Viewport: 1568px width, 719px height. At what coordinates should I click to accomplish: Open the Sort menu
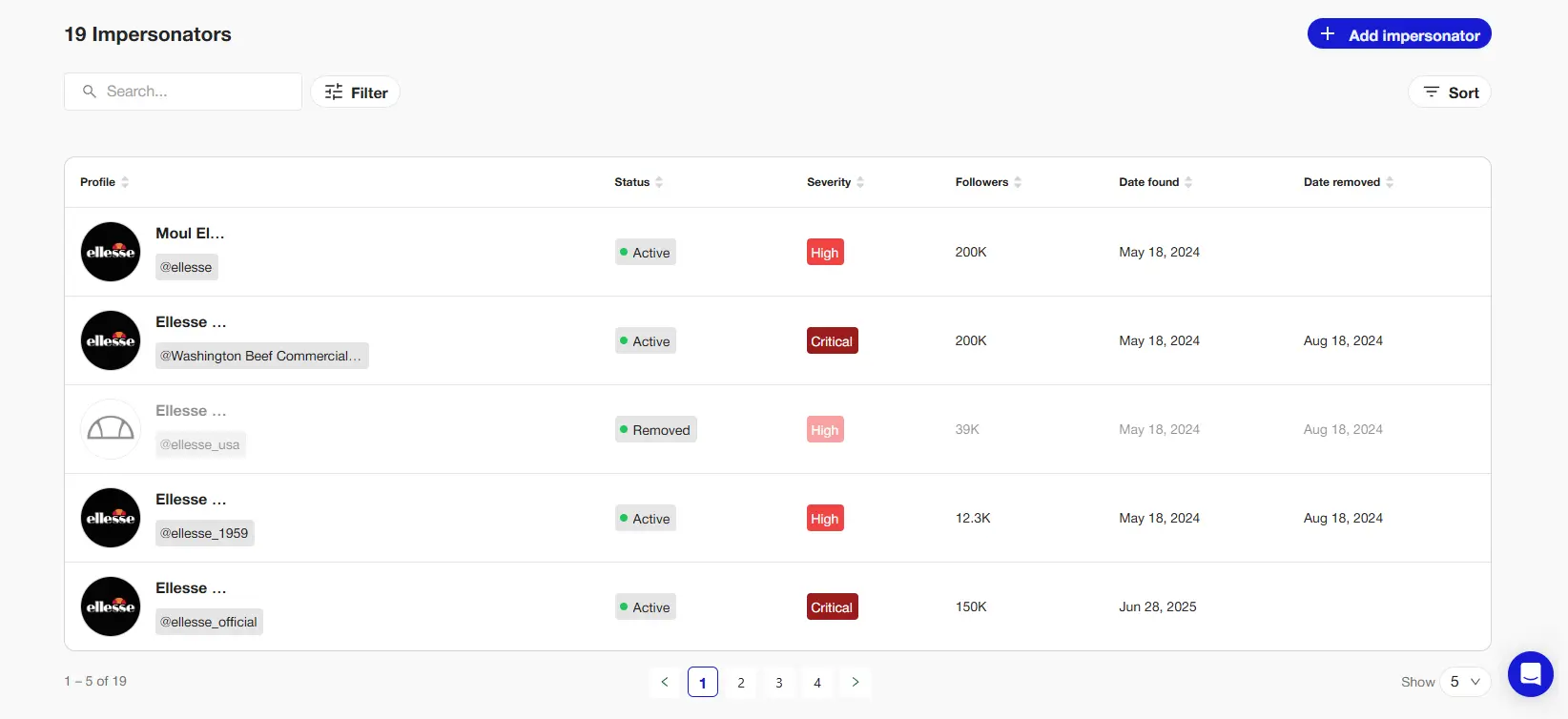(x=1450, y=92)
